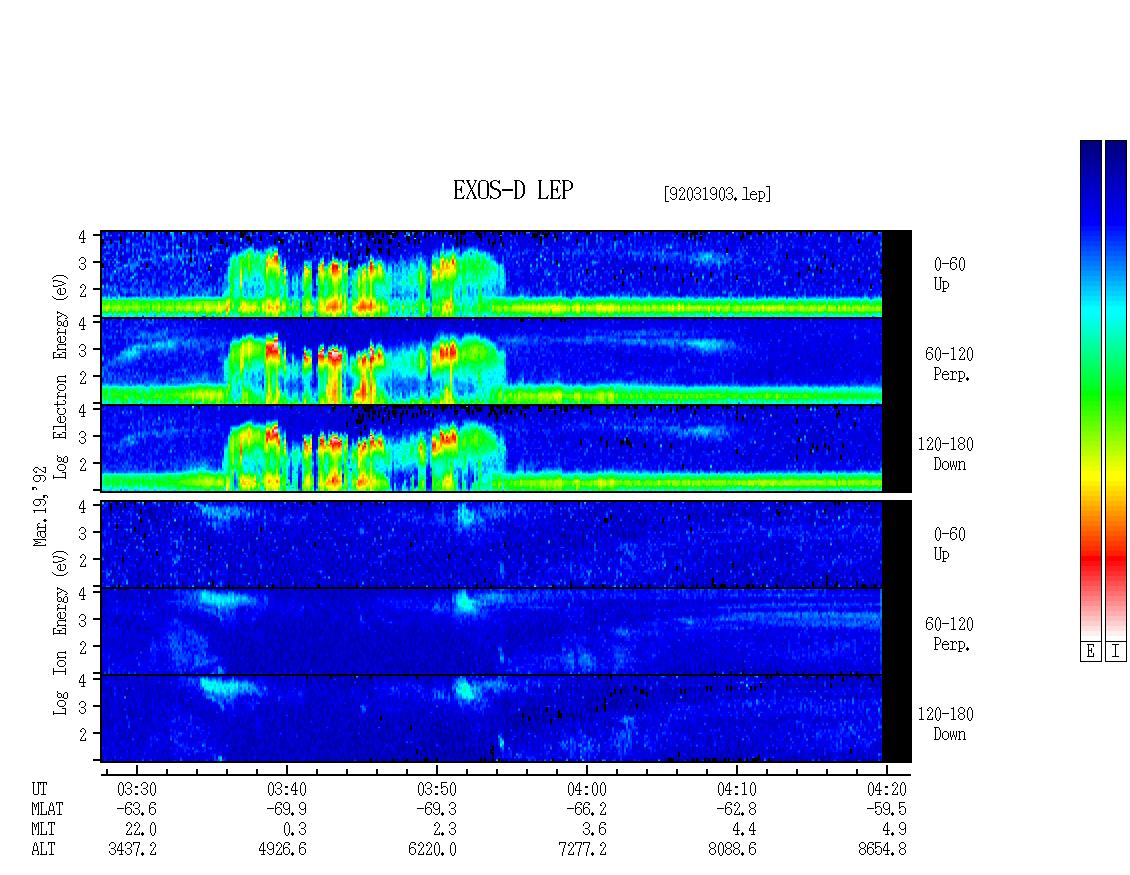The height and width of the screenshot is (875, 1130).
Task: Click the ALT value 6220.0
Action: click(432, 850)
